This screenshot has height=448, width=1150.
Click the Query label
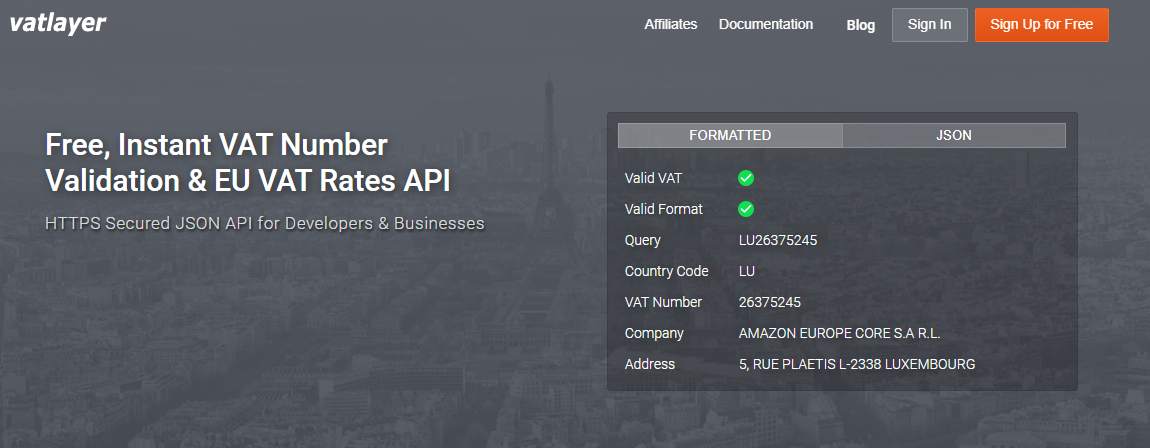(642, 240)
